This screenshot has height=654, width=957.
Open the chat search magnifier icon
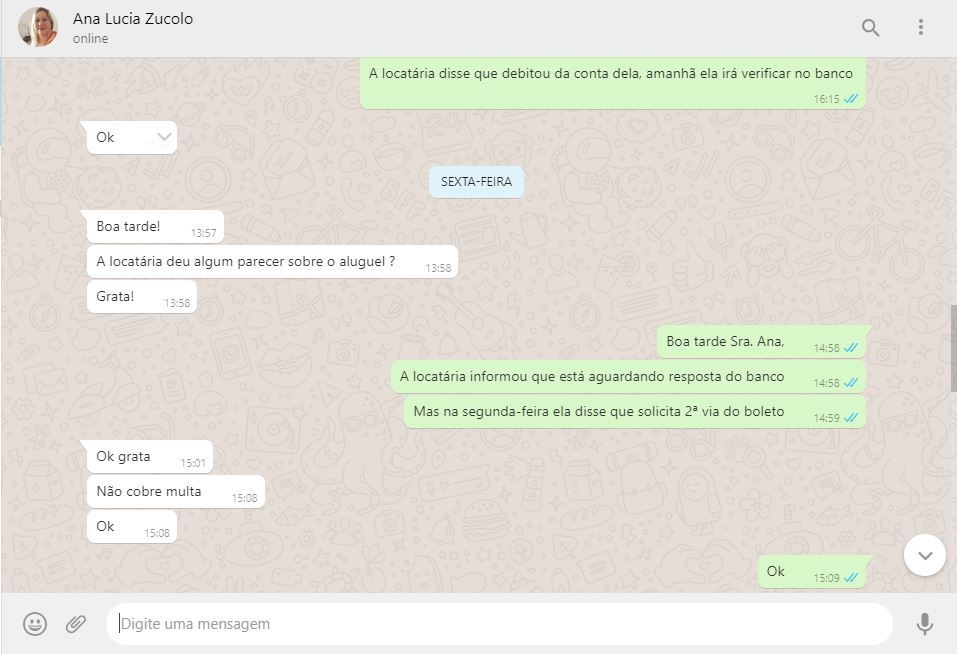870,27
